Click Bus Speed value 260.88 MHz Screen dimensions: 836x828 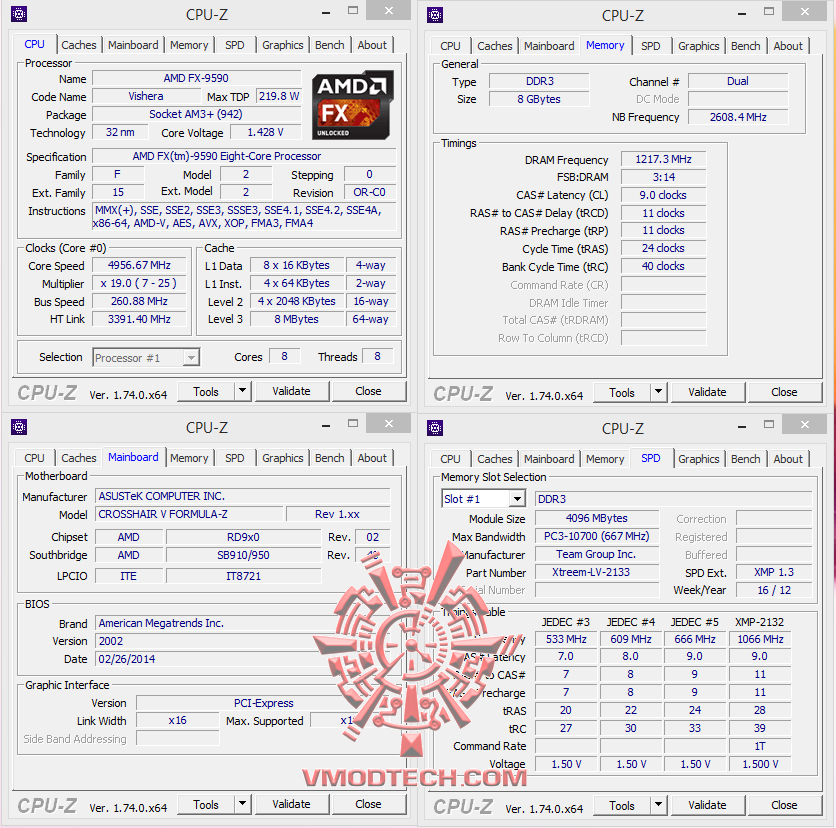(139, 301)
